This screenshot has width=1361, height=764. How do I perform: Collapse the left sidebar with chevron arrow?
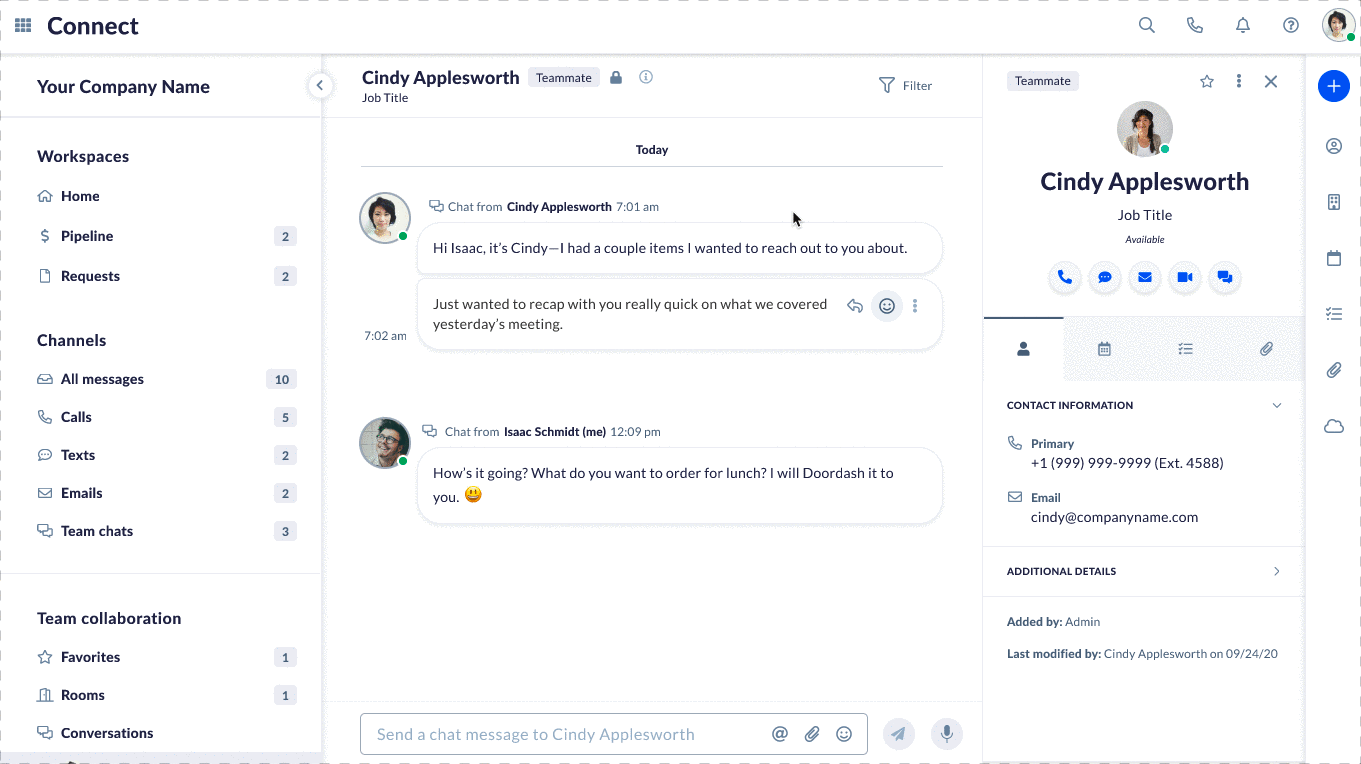319,86
